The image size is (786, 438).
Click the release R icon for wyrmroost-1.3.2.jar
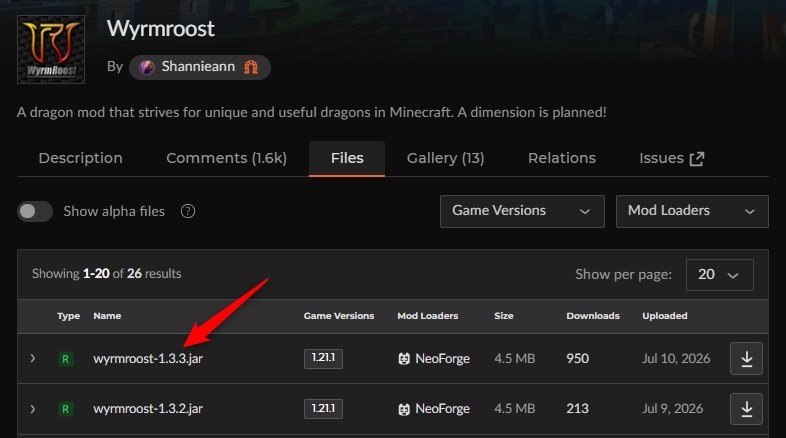coord(65,409)
